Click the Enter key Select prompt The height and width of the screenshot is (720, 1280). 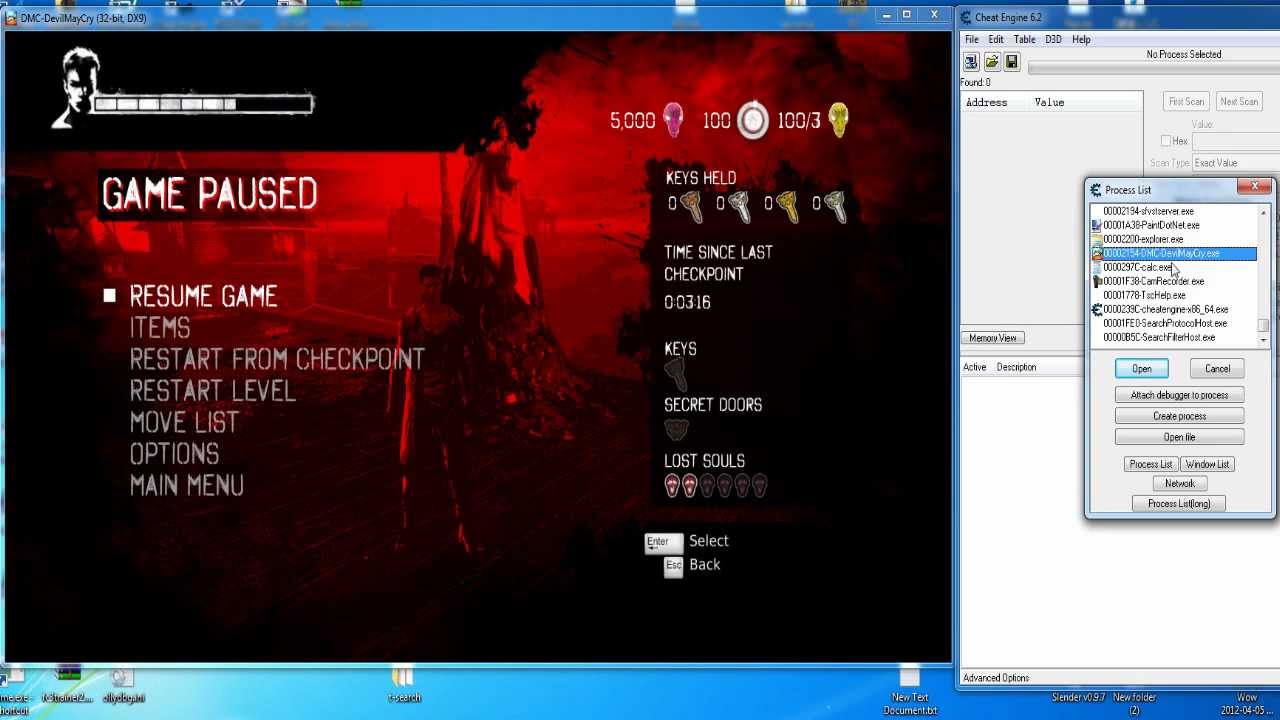pos(687,541)
